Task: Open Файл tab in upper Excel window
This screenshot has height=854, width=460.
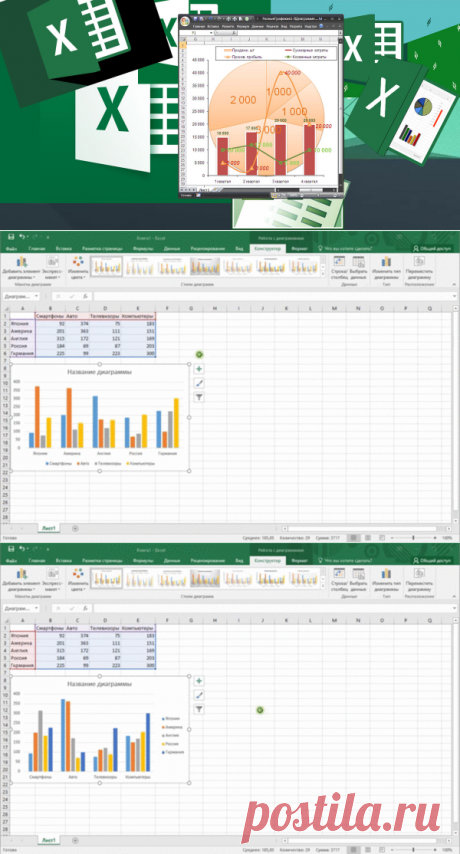Action: (x=11, y=248)
